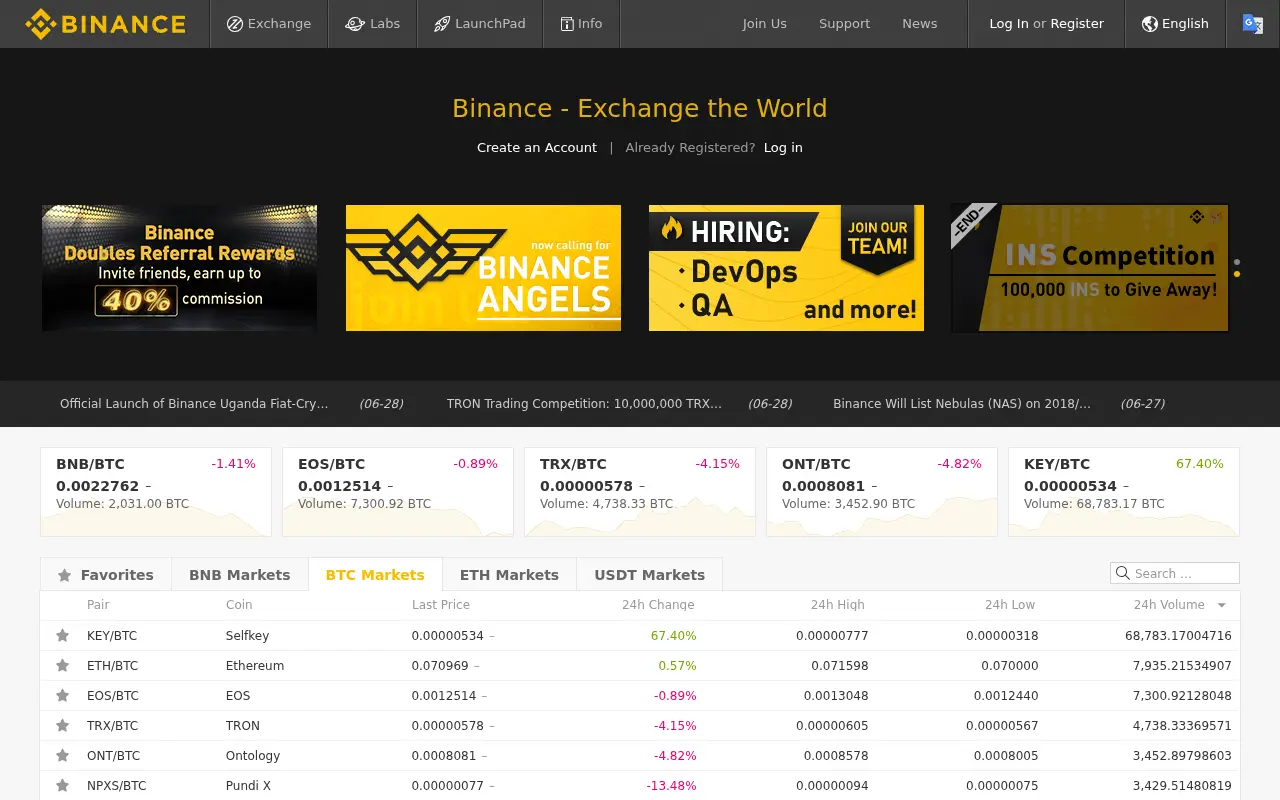Click the 24h Volume sort arrow
The height and width of the screenshot is (800, 1280).
coord(1221,605)
